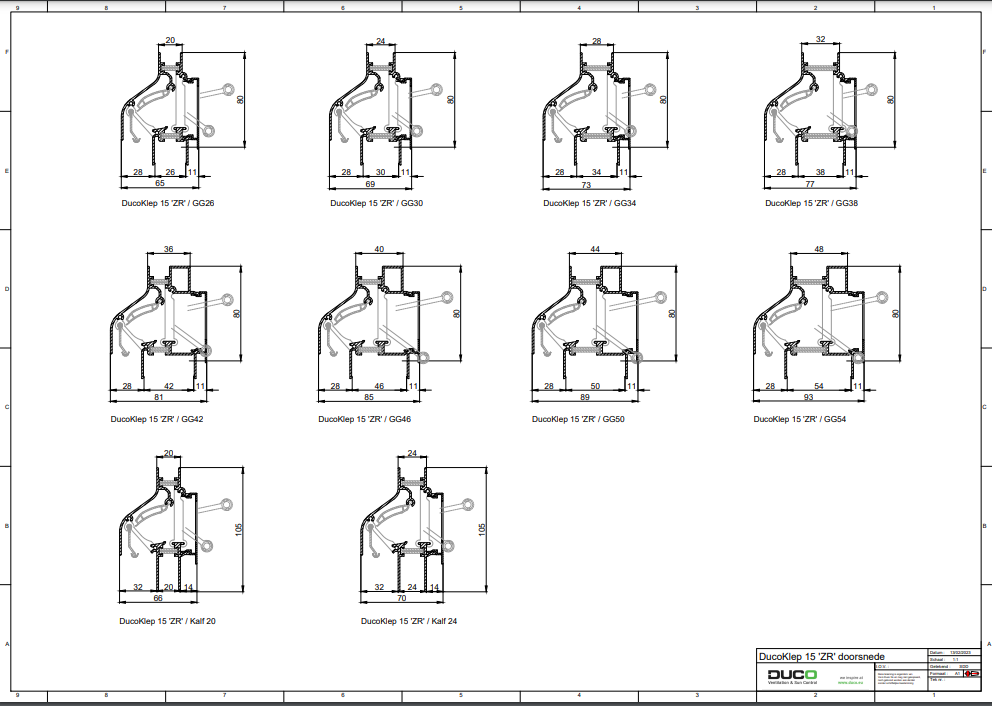Select the title "DucoKlep 15 'ZR' doorsnede"
Screen dimensions: 992x706
coord(821,657)
